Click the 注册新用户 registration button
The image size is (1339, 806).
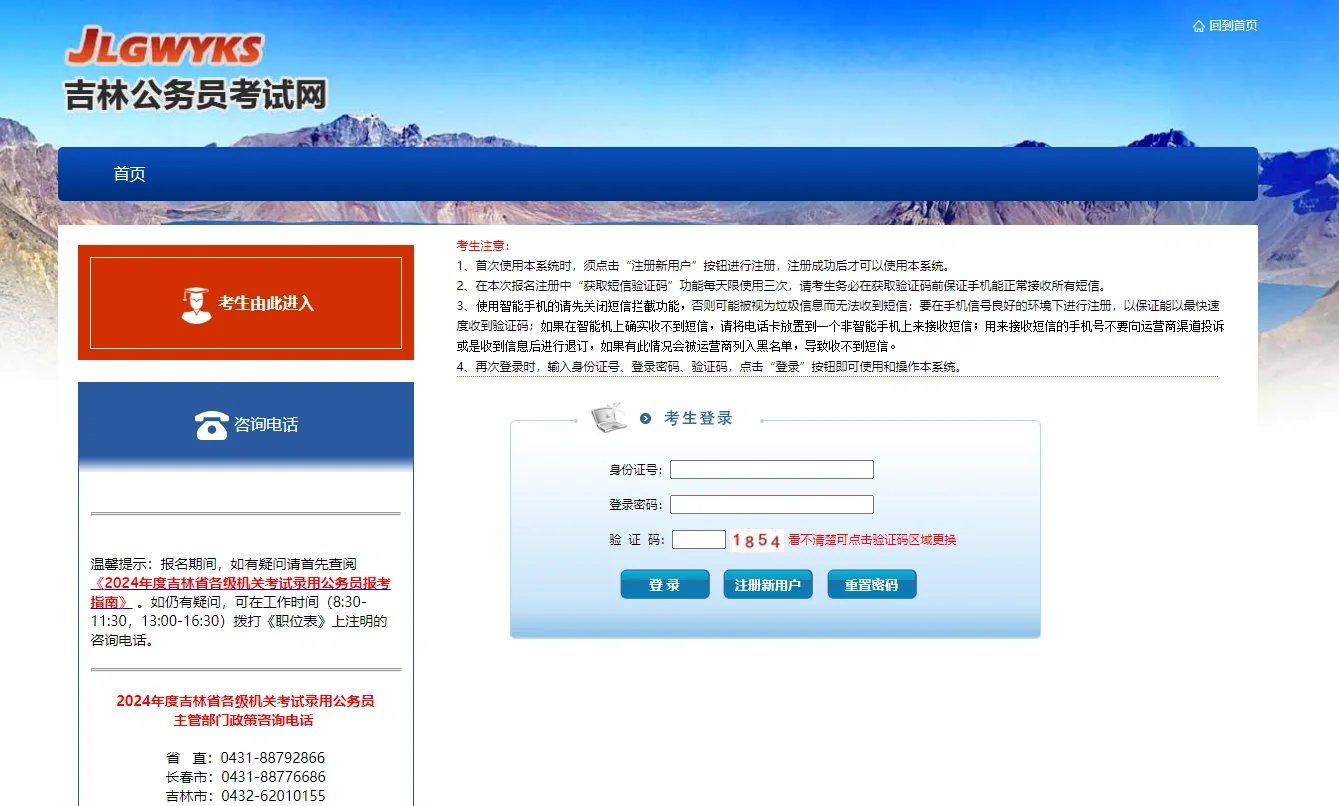pyautogui.click(x=768, y=583)
